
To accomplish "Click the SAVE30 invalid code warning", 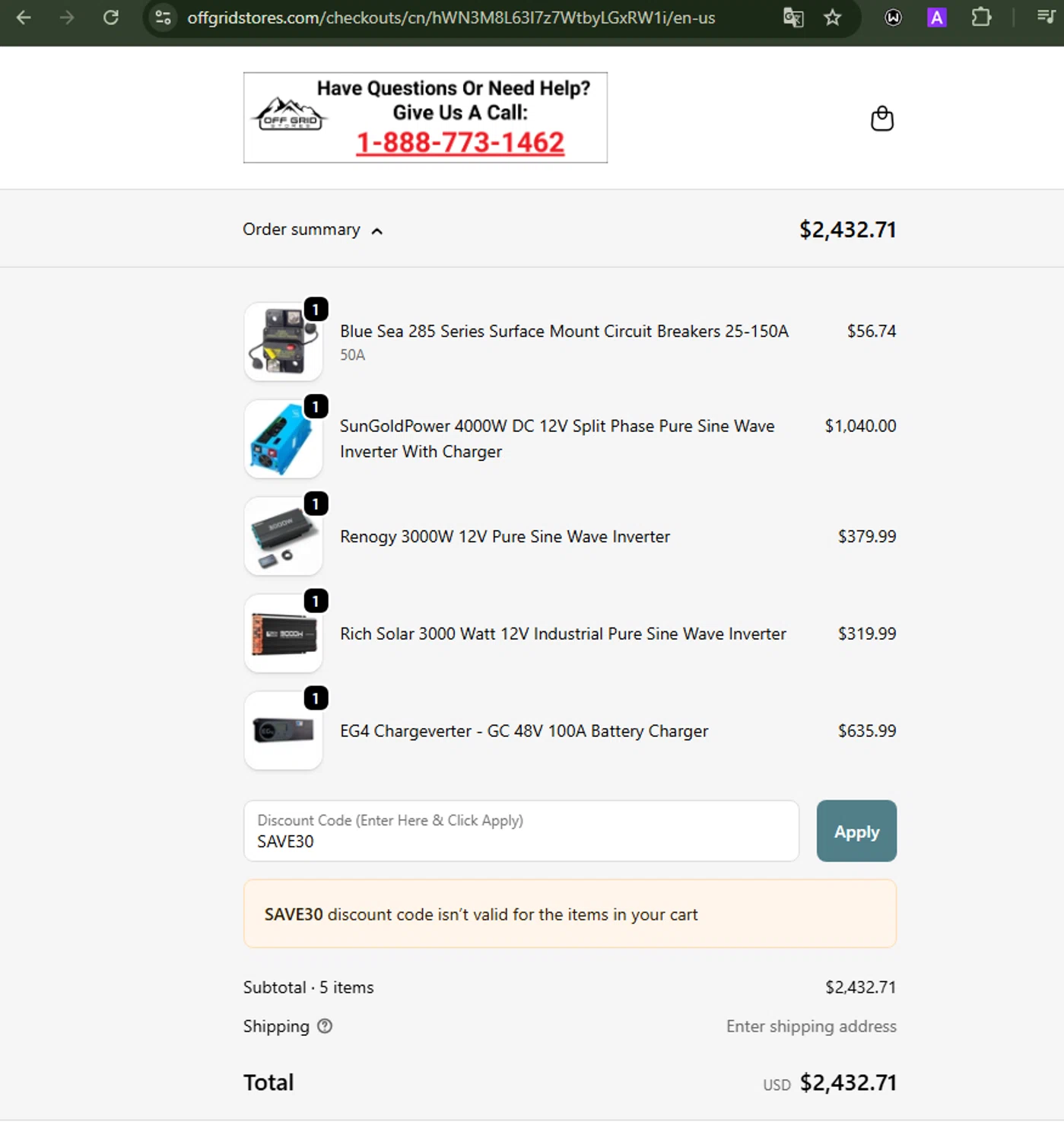I will [570, 914].
